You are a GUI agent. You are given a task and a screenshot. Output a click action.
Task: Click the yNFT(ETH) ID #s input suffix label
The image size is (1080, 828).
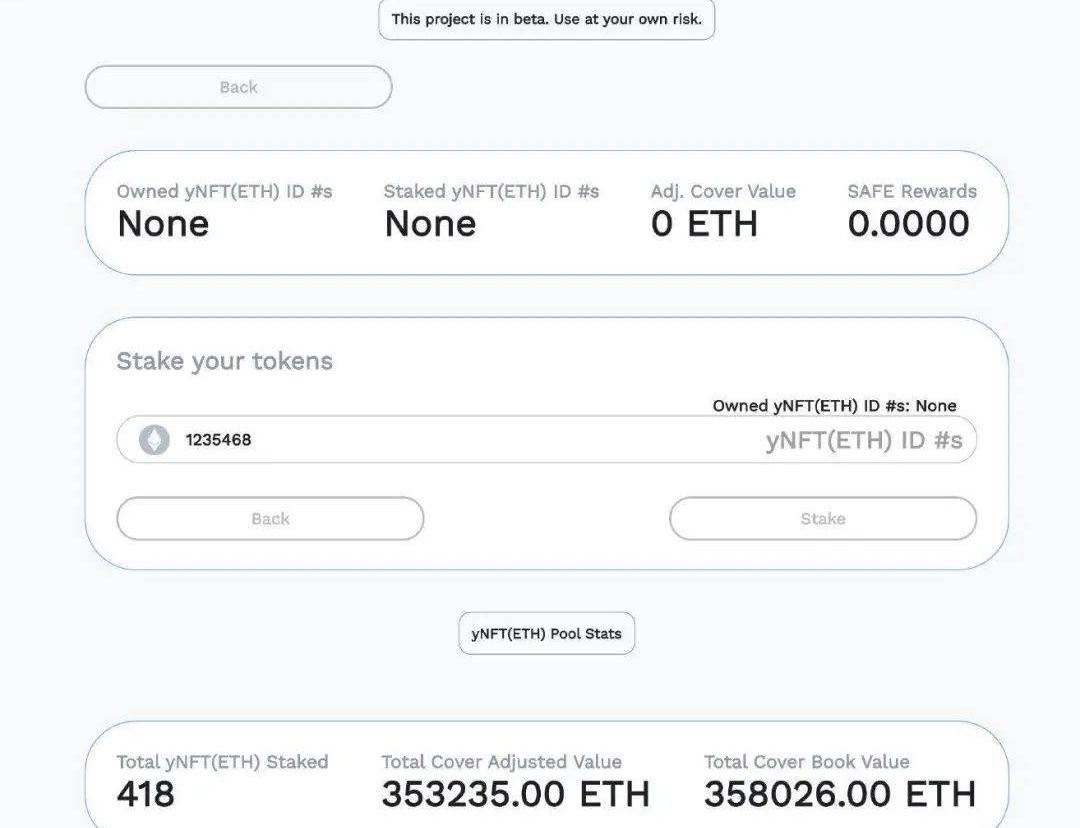863,440
